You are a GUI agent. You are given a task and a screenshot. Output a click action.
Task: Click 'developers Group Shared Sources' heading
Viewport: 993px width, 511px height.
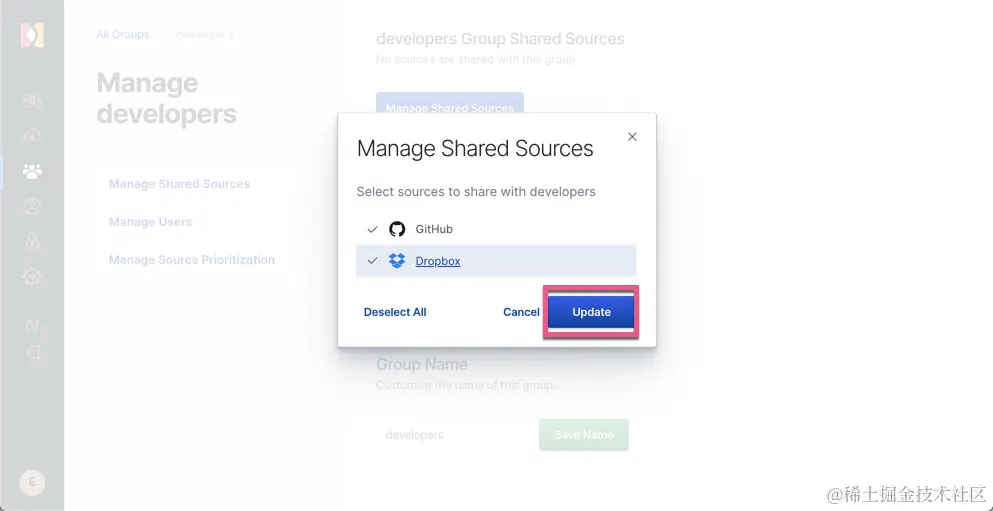tap(500, 39)
